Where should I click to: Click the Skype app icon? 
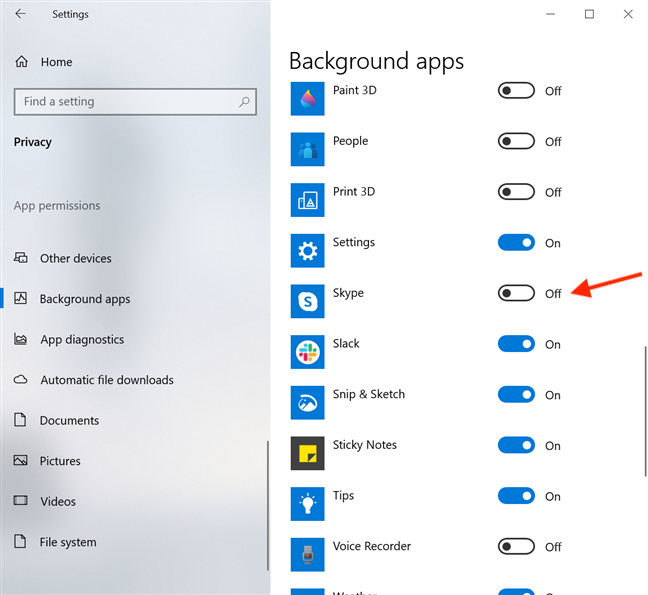[x=307, y=301]
